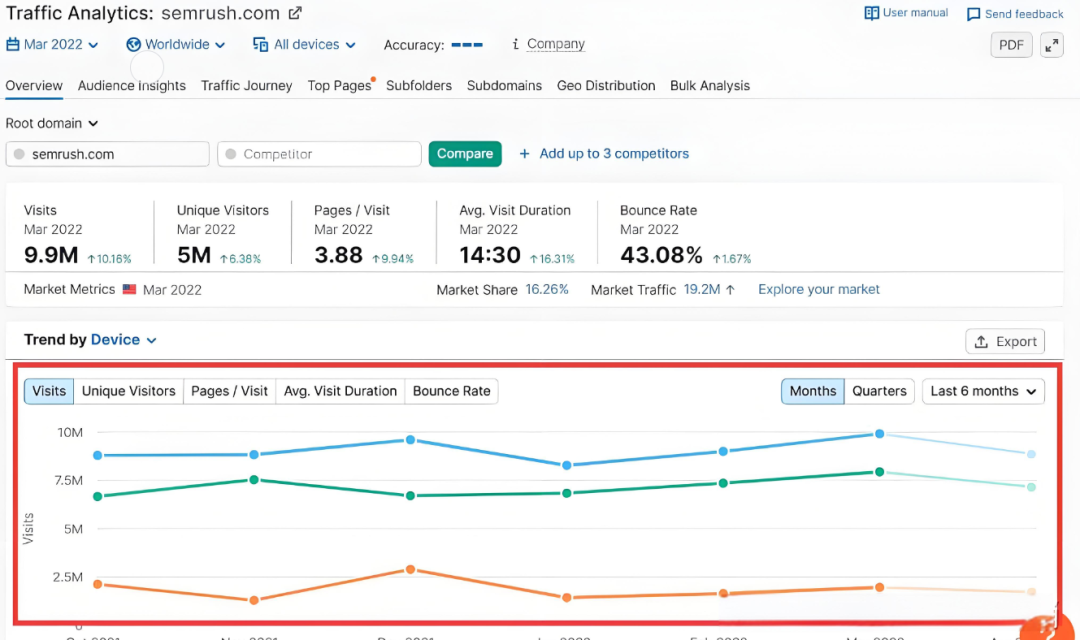Expand the Worldwide region dropdown
The width and height of the screenshot is (1080, 640).
click(176, 44)
